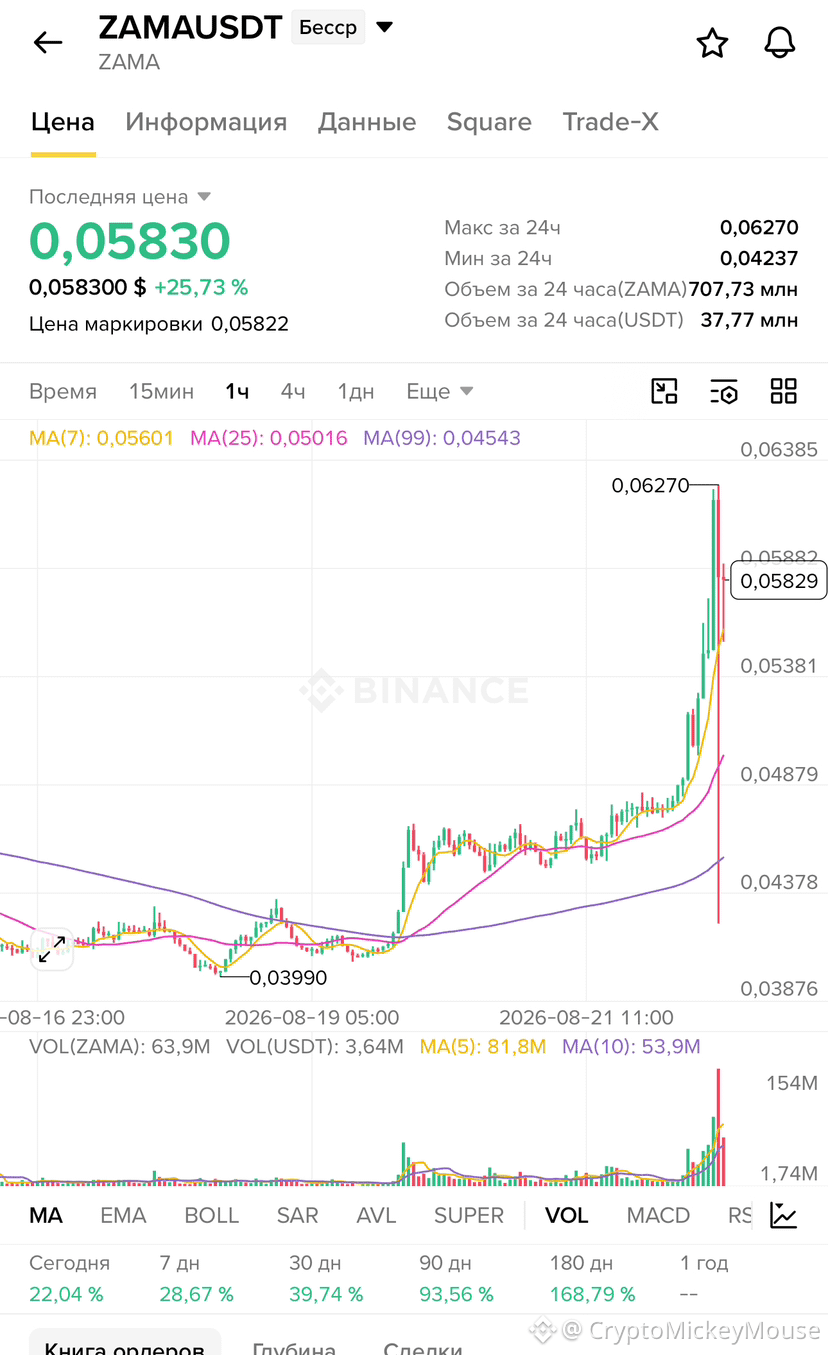Toggle the SAR overlay indicator

(x=297, y=1215)
